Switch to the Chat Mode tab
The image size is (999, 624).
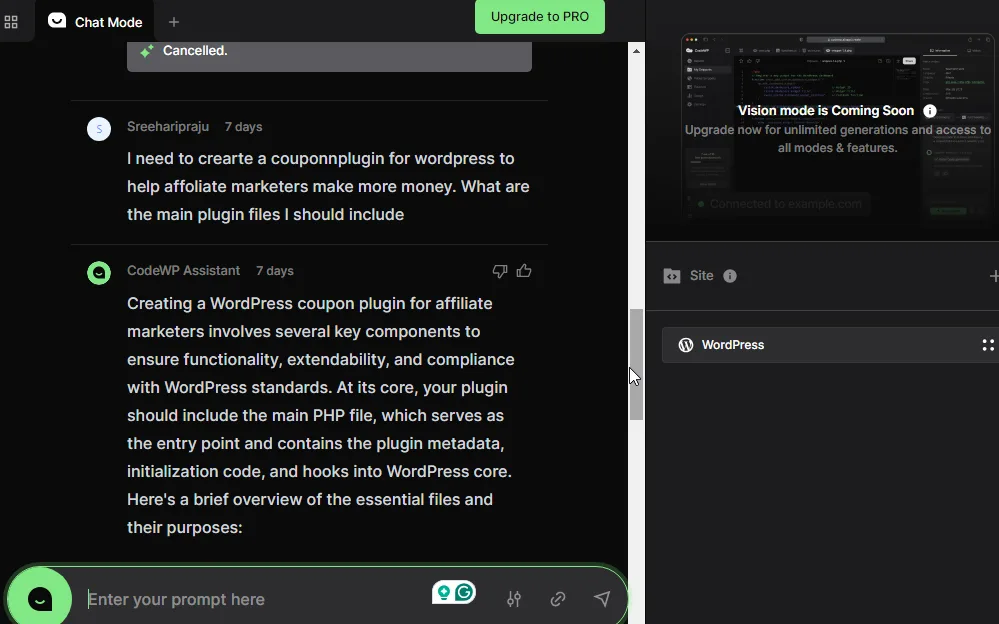tap(95, 22)
